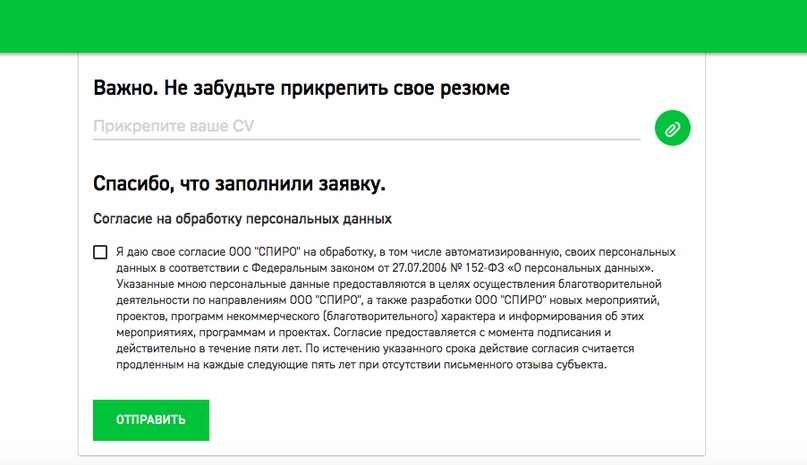Click the '27.07.2006 № 152-ФЗ' law reference

point(448,268)
